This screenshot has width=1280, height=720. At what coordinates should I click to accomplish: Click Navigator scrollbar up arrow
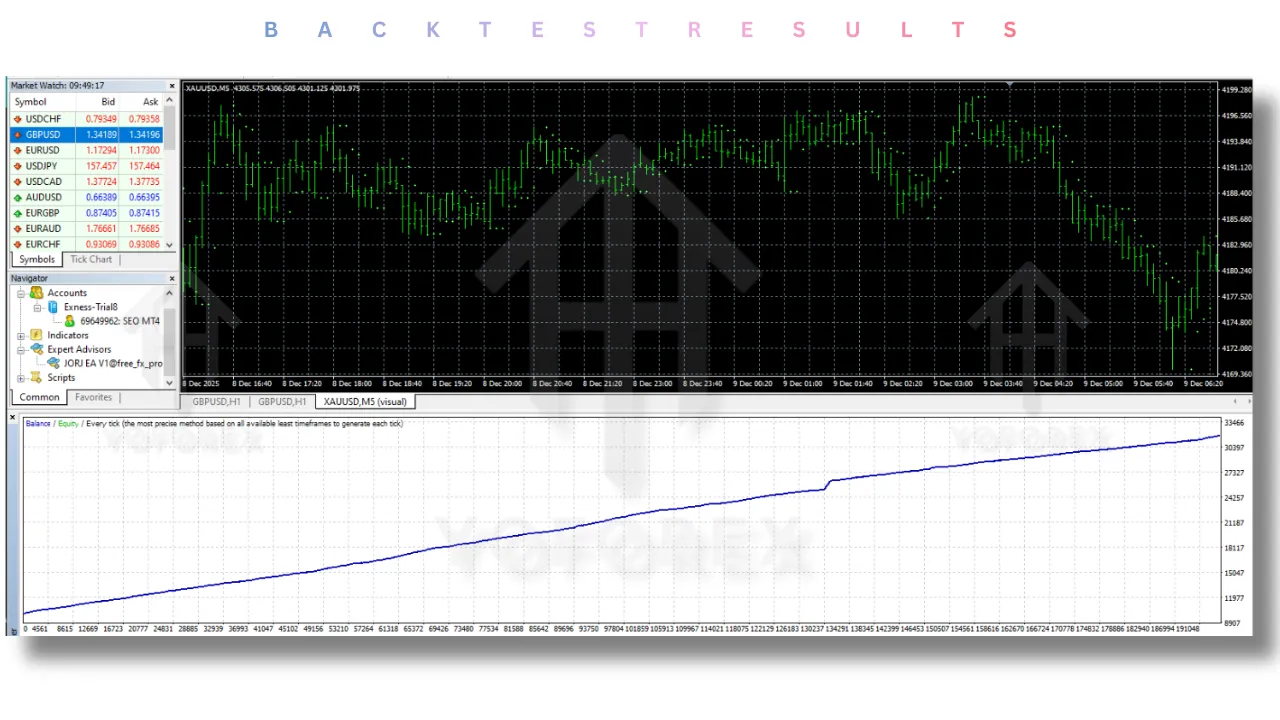click(169, 293)
